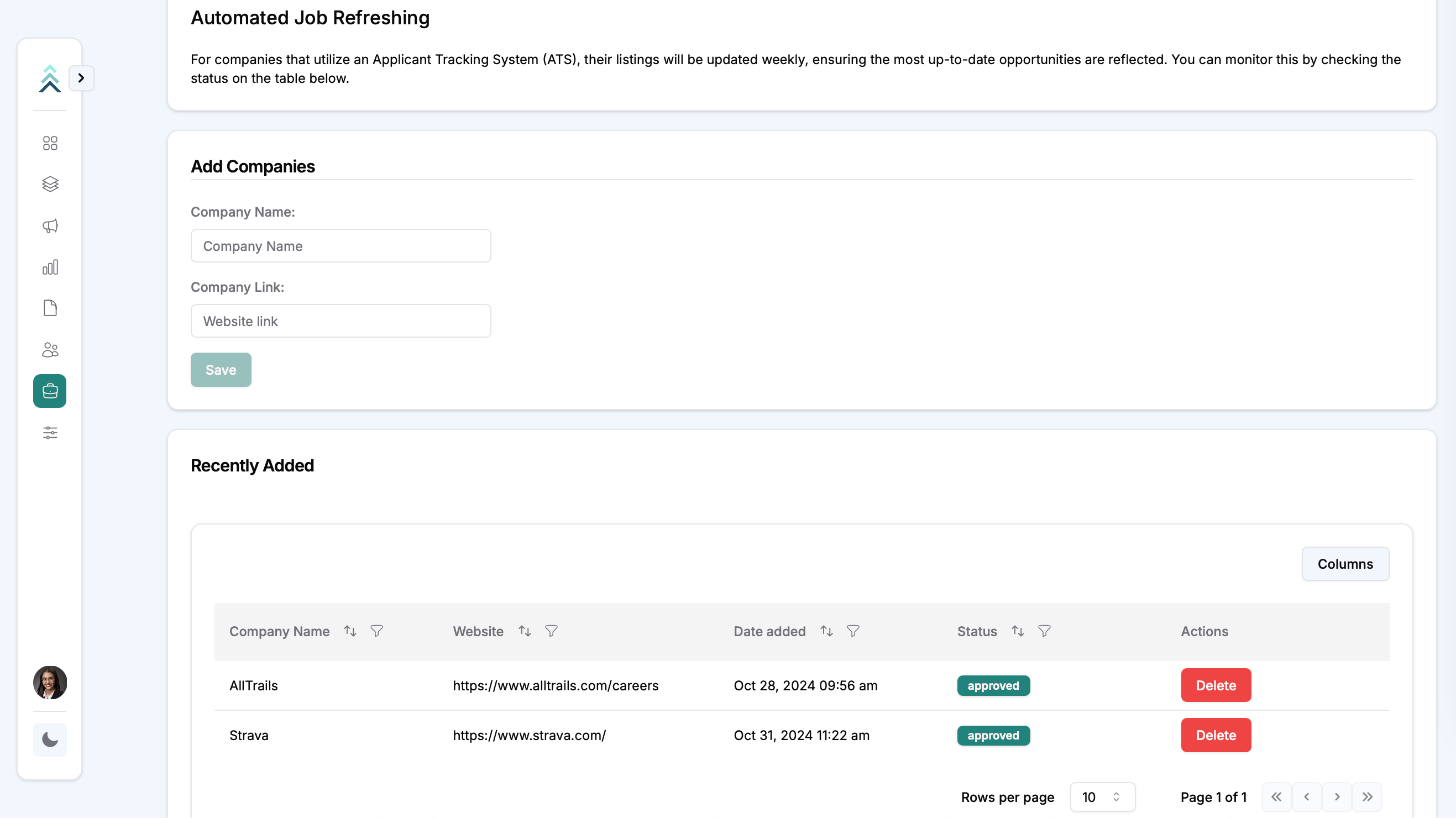Click the Oct 31, 2024 11:22 am date
Image resolution: width=1456 pixels, height=818 pixels.
point(802,735)
